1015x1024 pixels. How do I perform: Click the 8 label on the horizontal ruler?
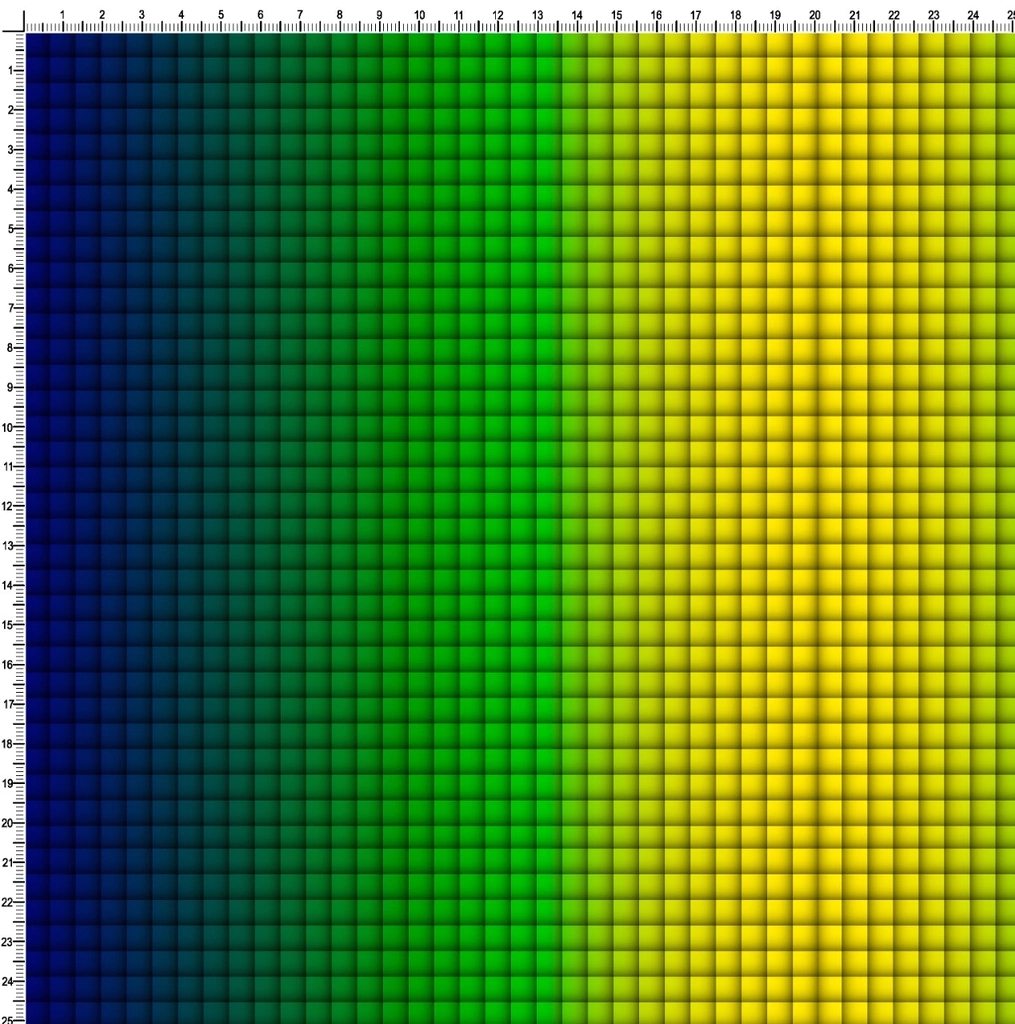340,14
